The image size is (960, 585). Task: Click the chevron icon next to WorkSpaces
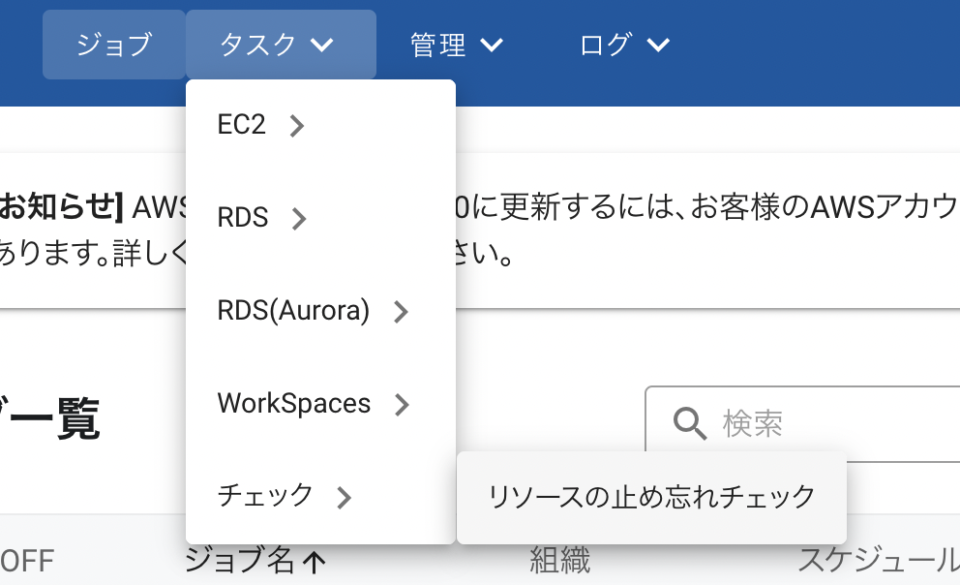coord(401,404)
